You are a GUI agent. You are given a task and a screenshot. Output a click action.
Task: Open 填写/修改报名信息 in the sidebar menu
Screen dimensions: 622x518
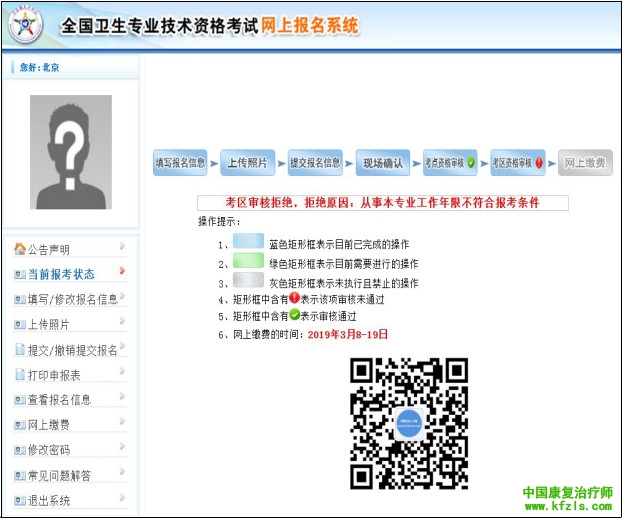(x=72, y=299)
